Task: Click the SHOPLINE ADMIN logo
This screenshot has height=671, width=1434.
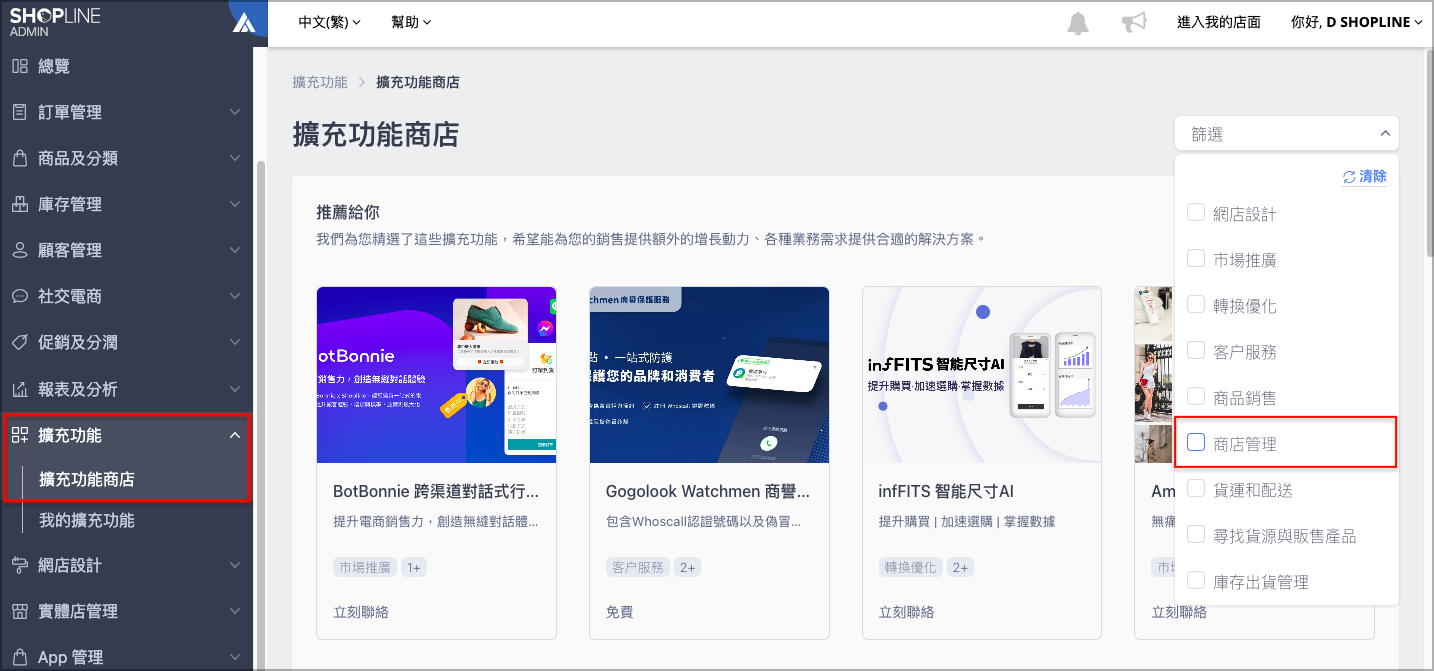Action: pyautogui.click(x=55, y=22)
